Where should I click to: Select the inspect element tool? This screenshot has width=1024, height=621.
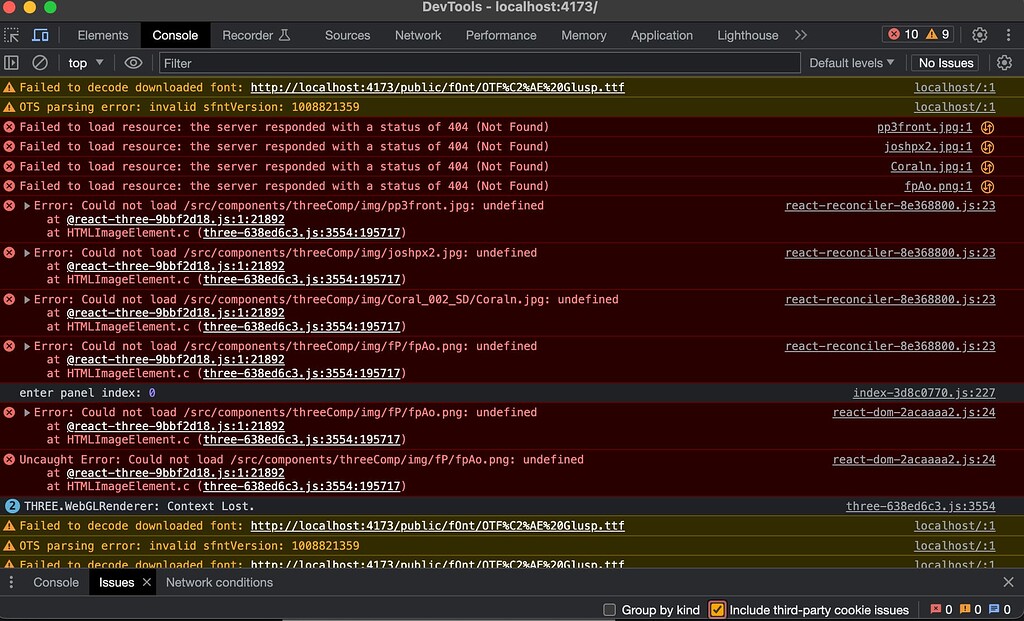click(11, 34)
